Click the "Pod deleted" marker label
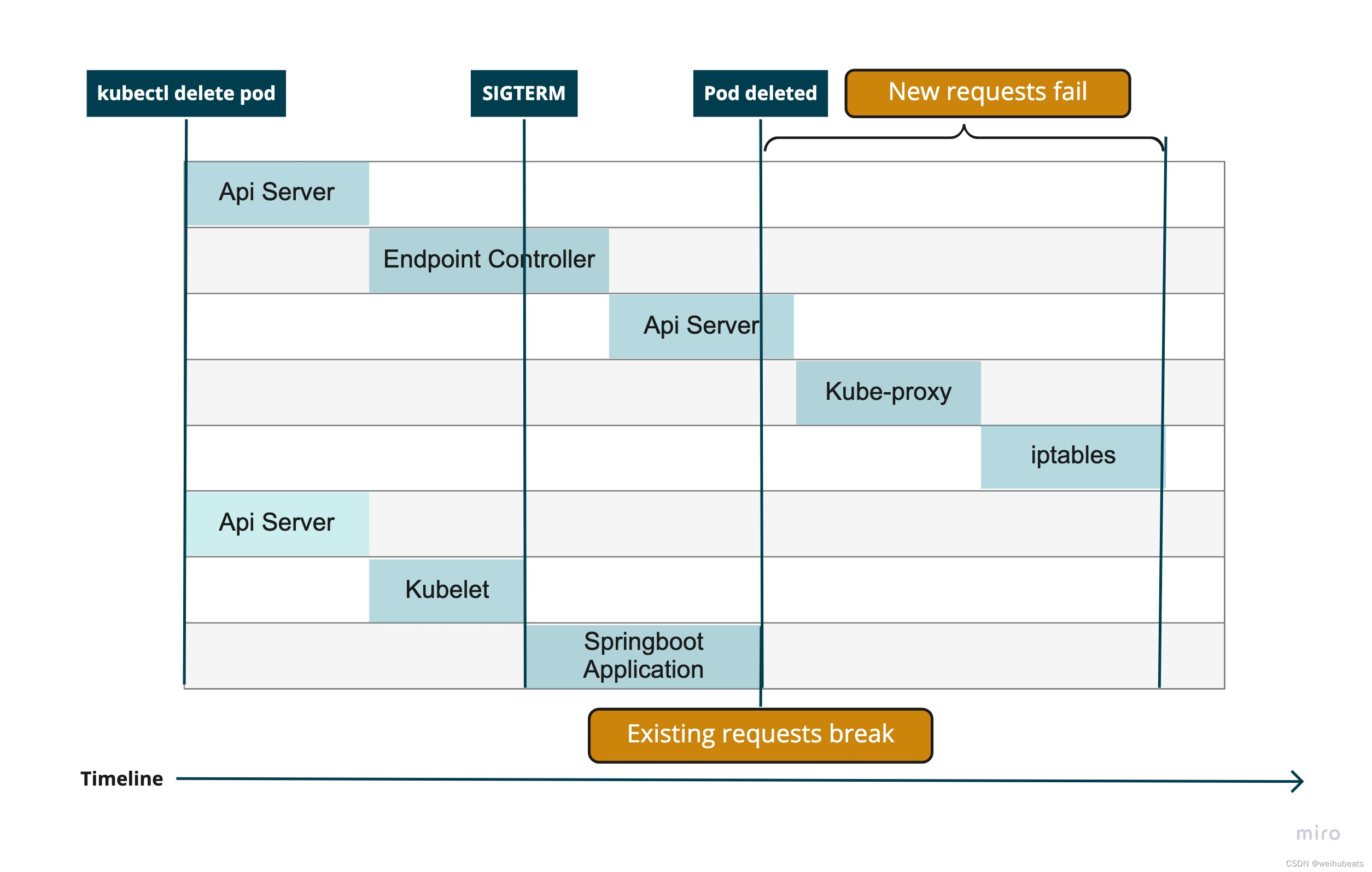The image size is (1372, 872). coord(760,94)
